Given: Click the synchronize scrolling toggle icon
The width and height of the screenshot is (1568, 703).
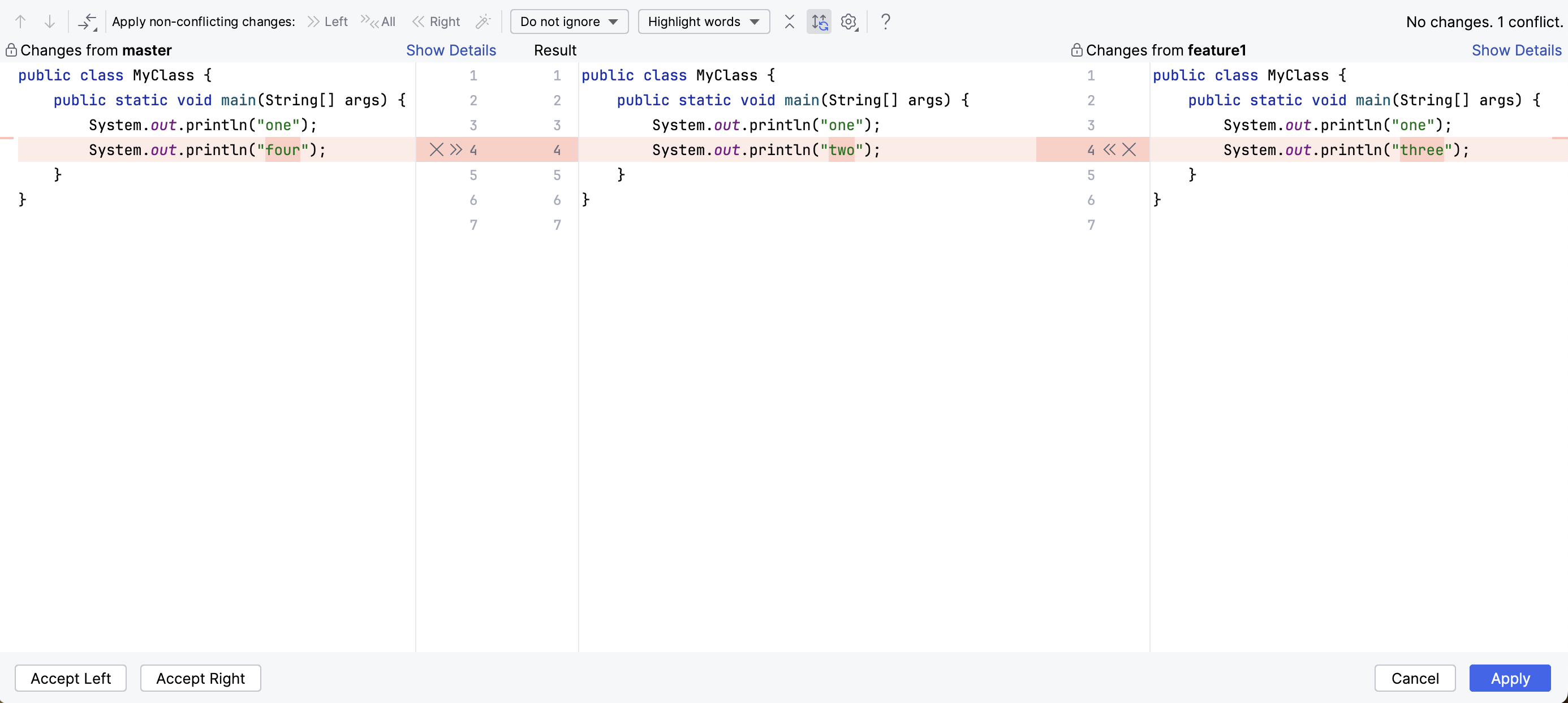Looking at the screenshot, I should [x=820, y=21].
